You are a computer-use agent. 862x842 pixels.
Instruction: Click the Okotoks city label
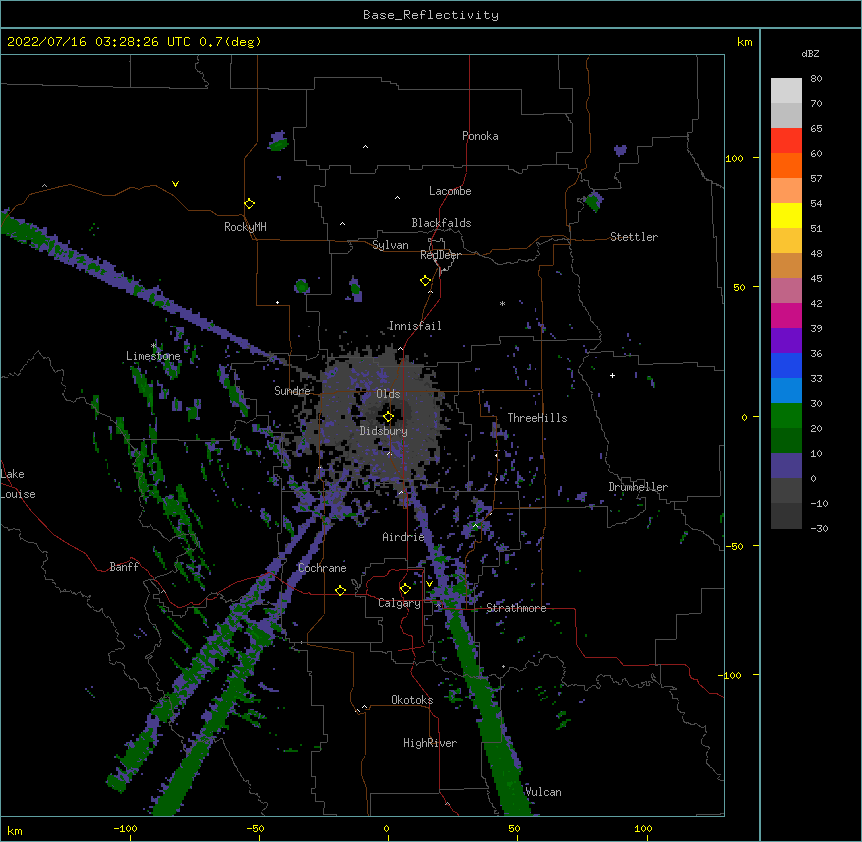point(412,700)
